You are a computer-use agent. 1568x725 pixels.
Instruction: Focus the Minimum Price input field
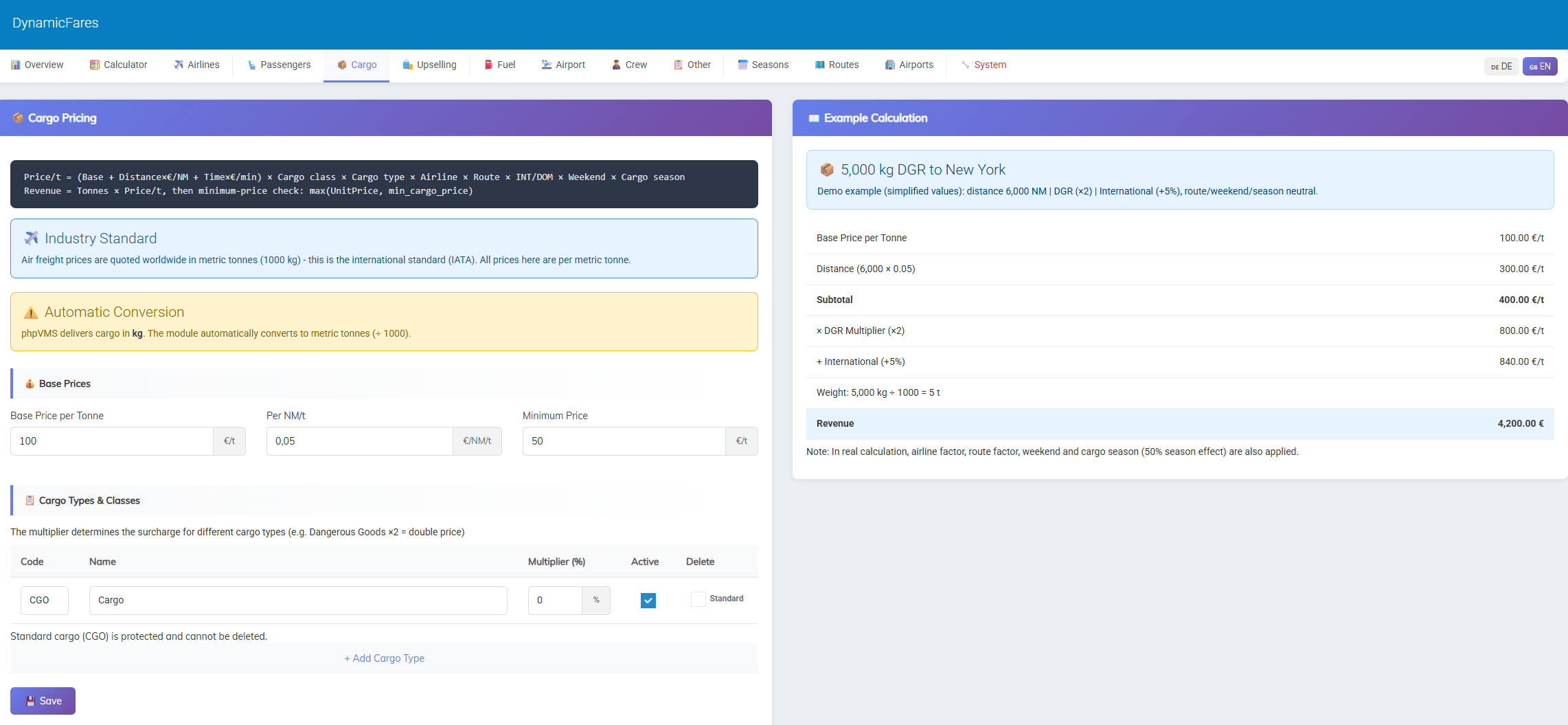(x=624, y=441)
